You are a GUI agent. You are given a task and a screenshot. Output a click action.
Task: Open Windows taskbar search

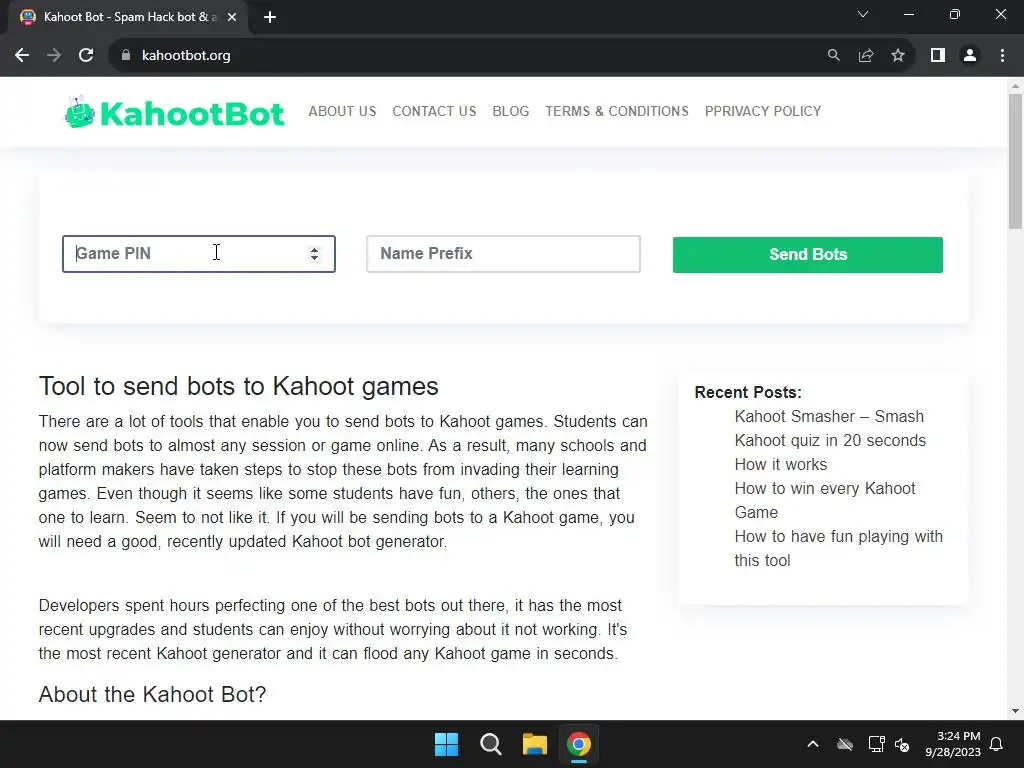point(490,744)
